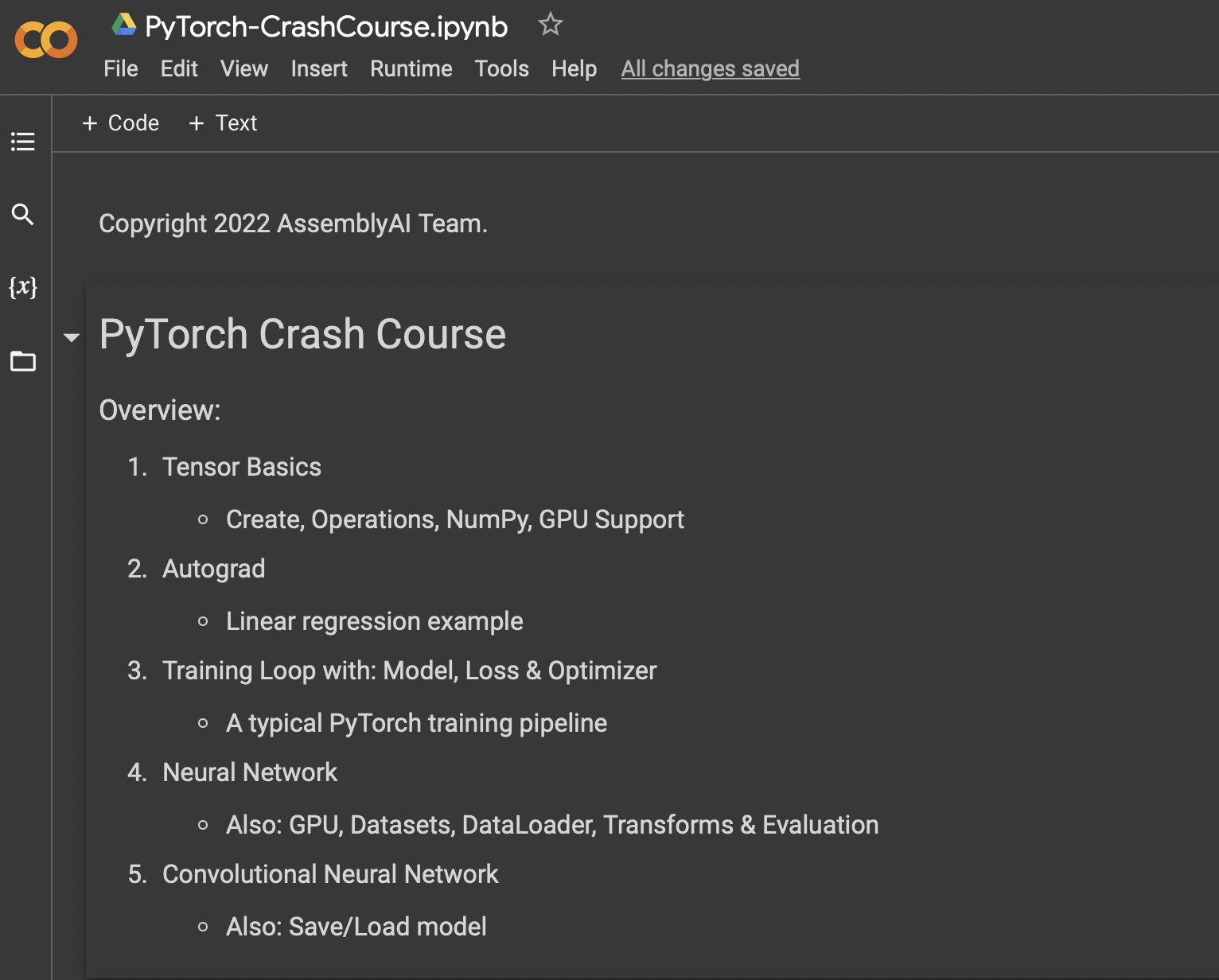Click the Convolutional Neural Network list item
This screenshot has width=1219, height=980.
tap(330, 874)
